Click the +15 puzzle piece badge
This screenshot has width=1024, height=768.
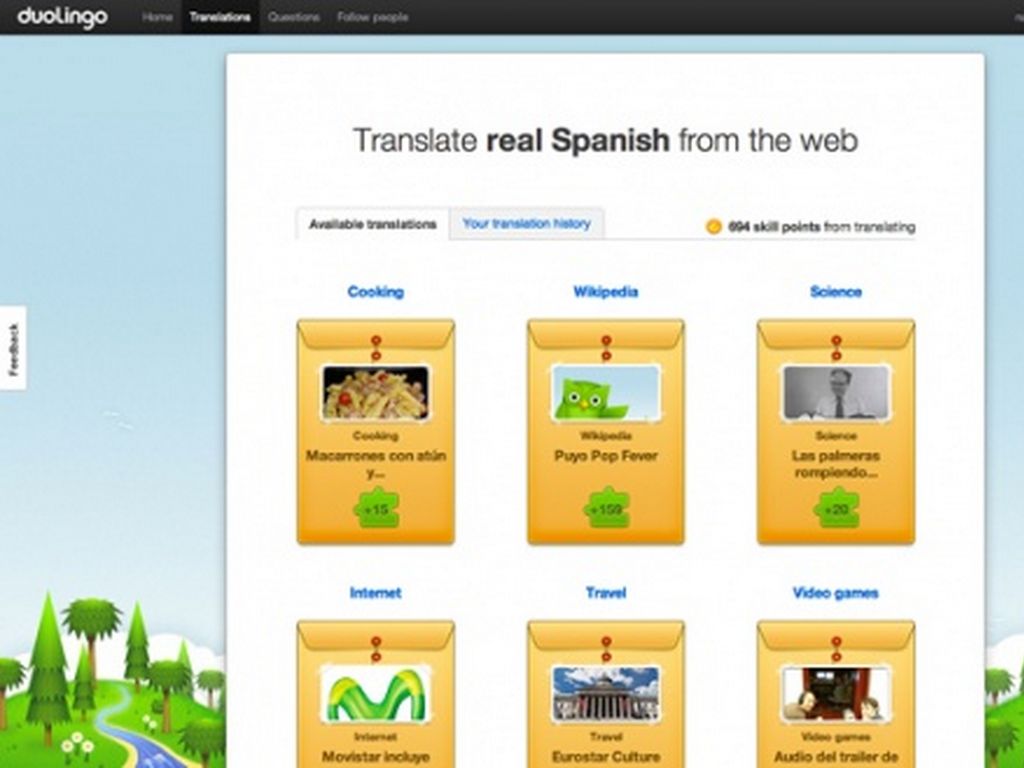click(x=376, y=509)
